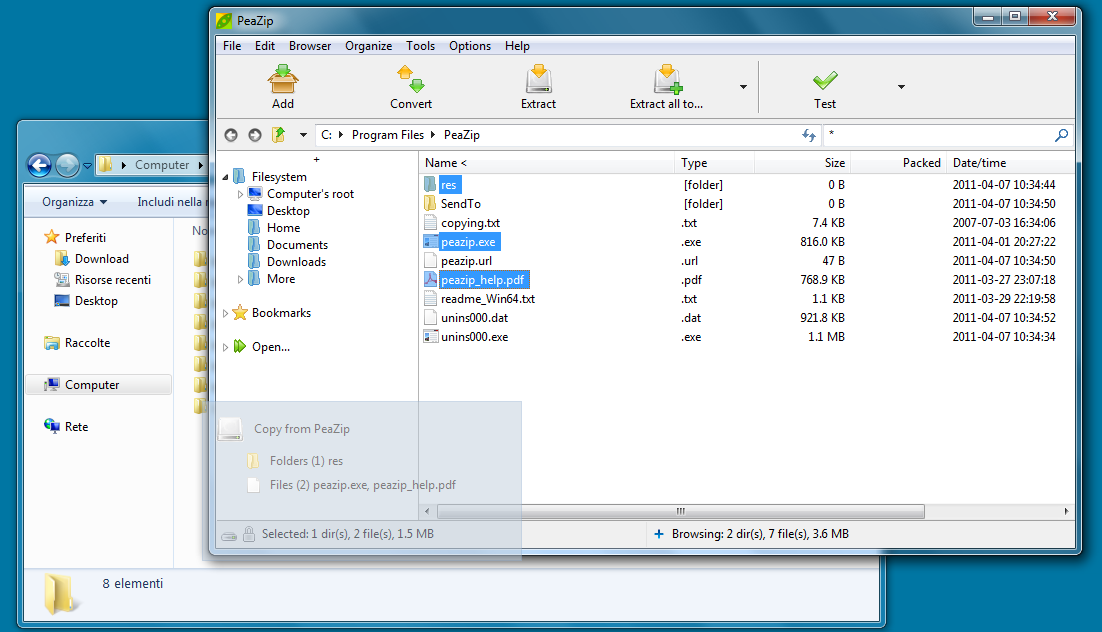
Task: Click the Extract toolbar icon
Action: [538, 79]
